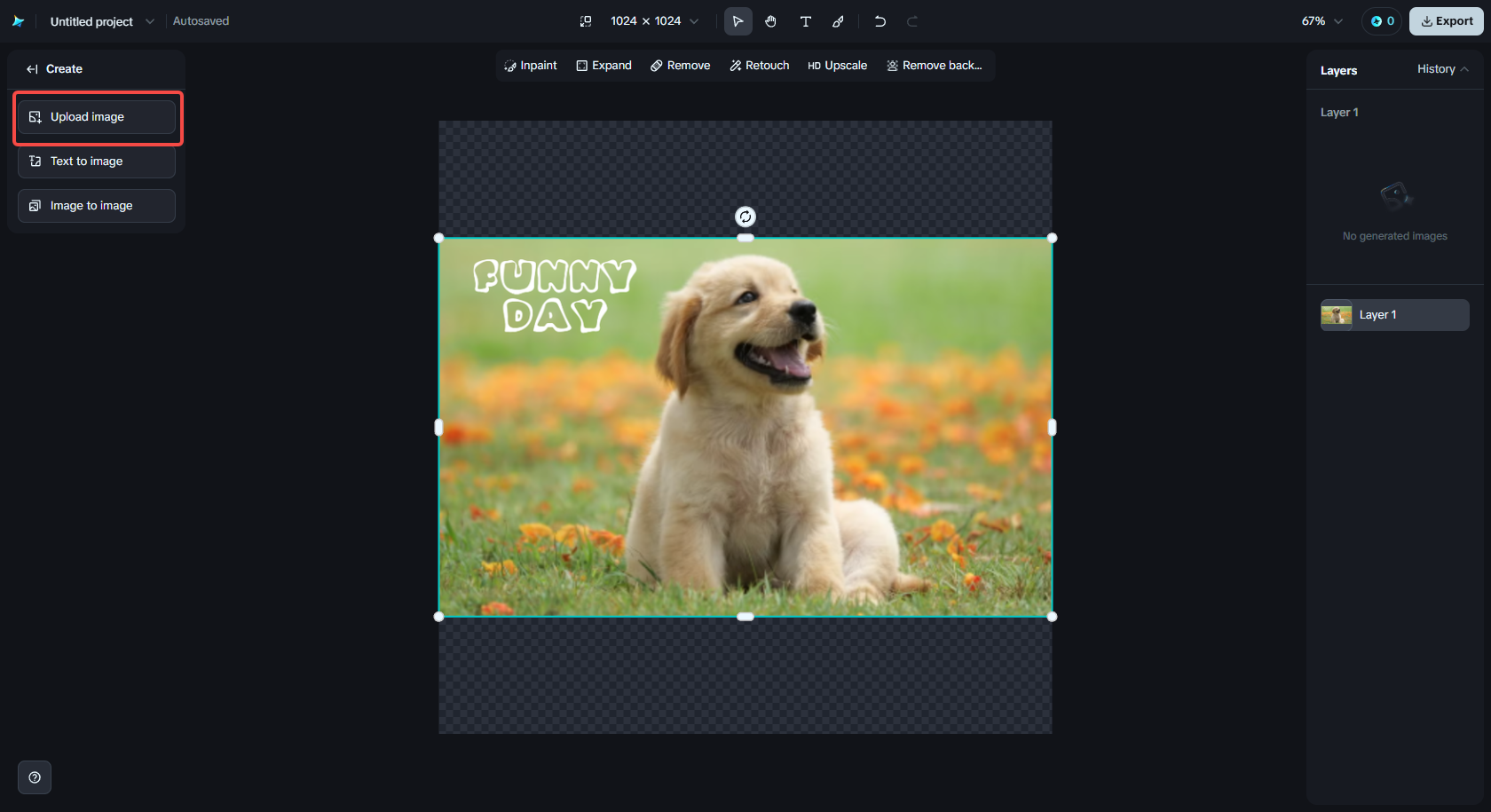Redo the last action
Screen dimensions: 1491x812
(x=912, y=21)
